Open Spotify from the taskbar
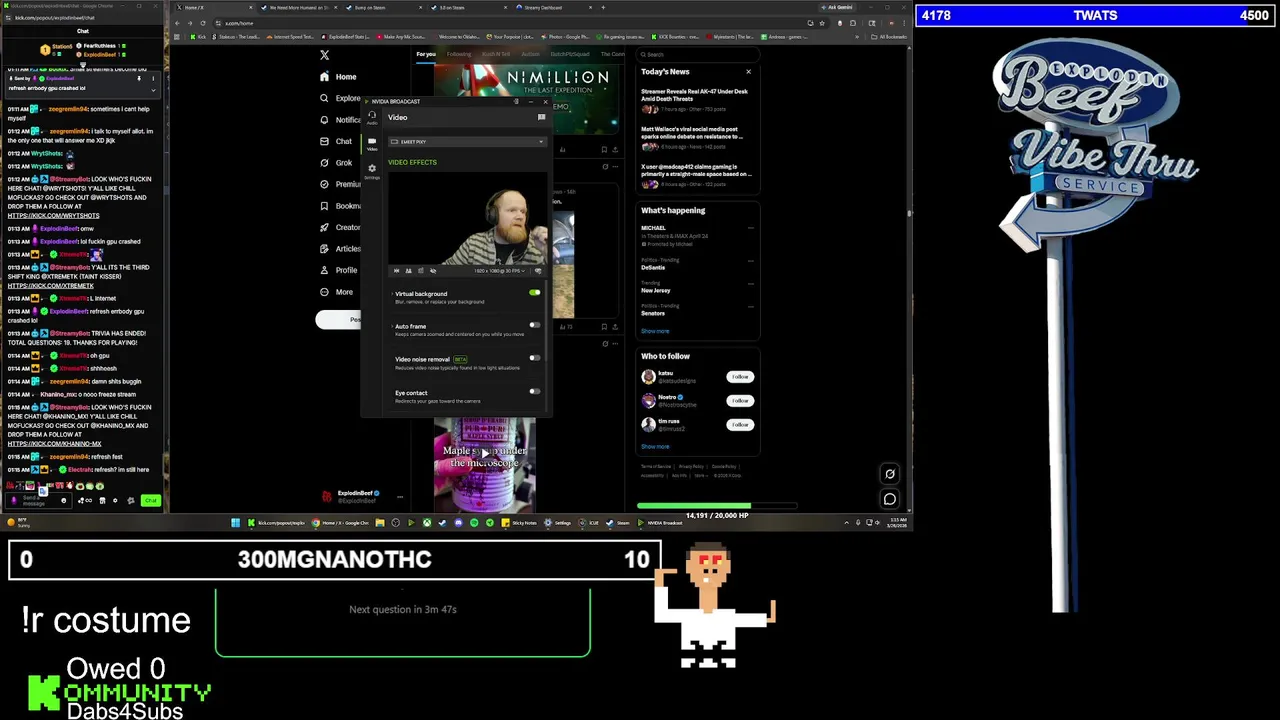Screen dimensions: 1280x720 (x=474, y=523)
